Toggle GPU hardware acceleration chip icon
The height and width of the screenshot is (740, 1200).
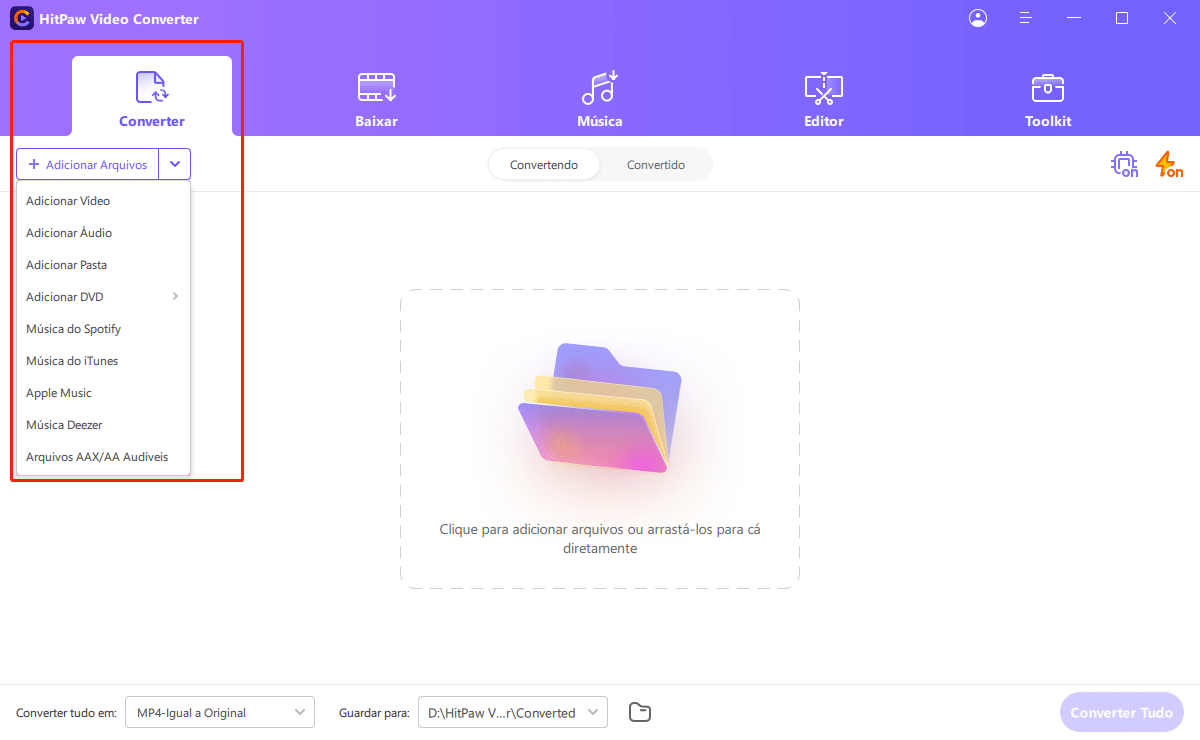[1125, 165]
